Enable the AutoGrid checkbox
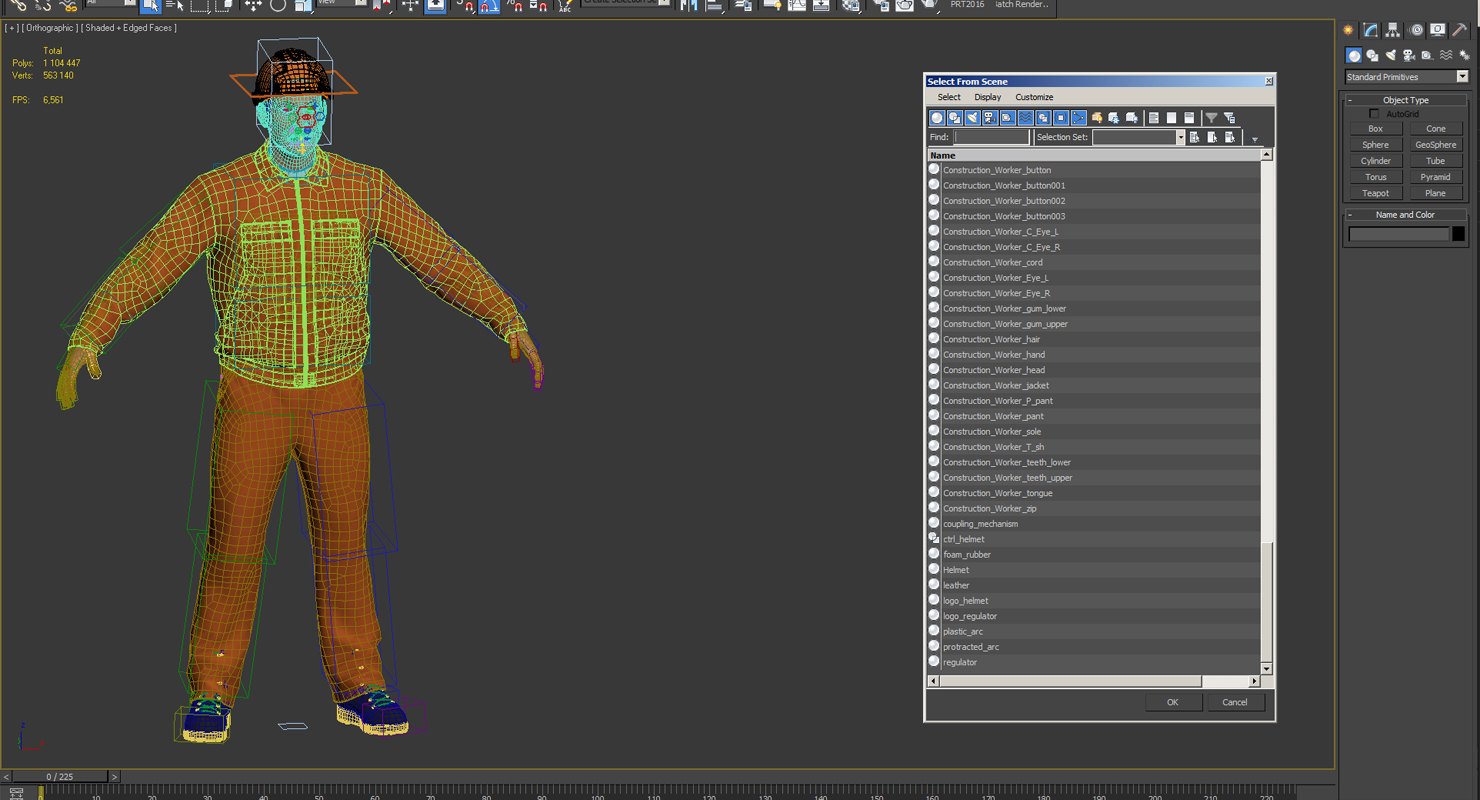Image resolution: width=1480 pixels, height=800 pixels. click(1374, 114)
